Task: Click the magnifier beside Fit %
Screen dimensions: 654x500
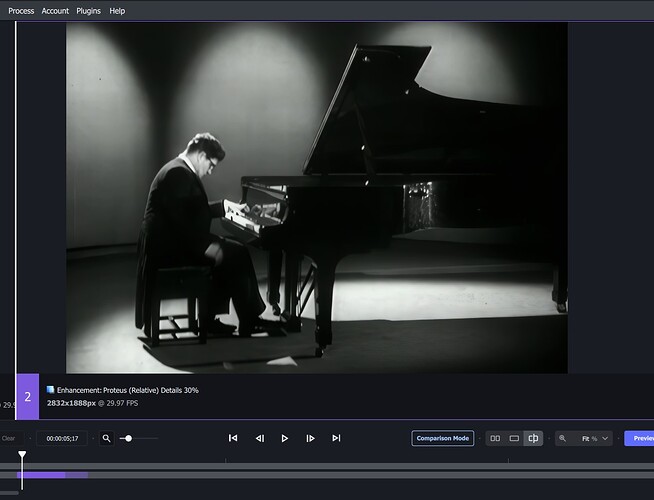Action: tap(563, 438)
